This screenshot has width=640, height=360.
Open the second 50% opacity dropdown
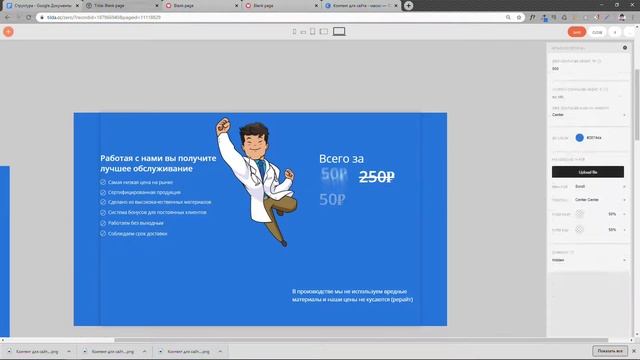pyautogui.click(x=617, y=230)
